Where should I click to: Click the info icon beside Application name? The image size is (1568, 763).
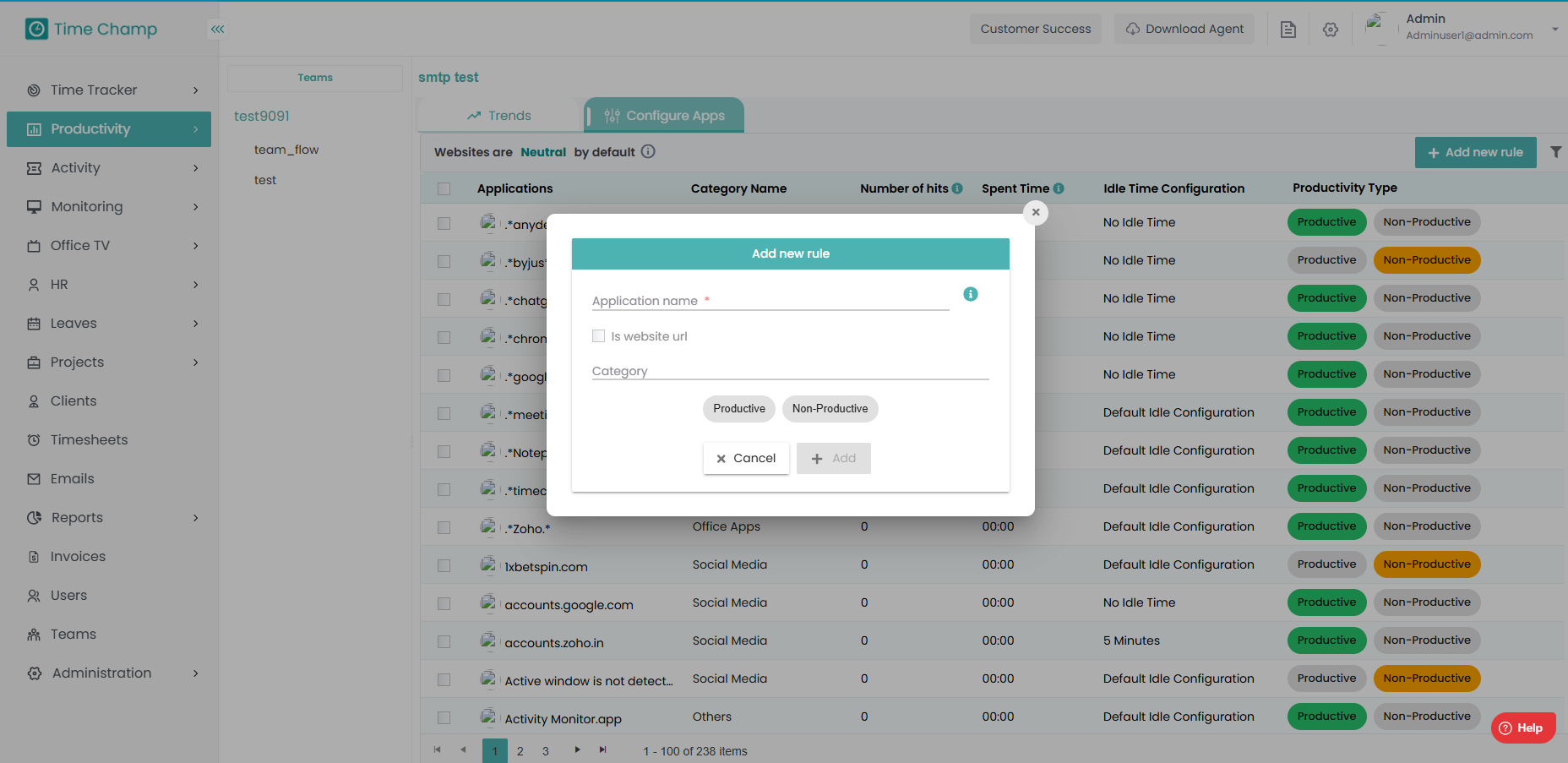[971, 294]
